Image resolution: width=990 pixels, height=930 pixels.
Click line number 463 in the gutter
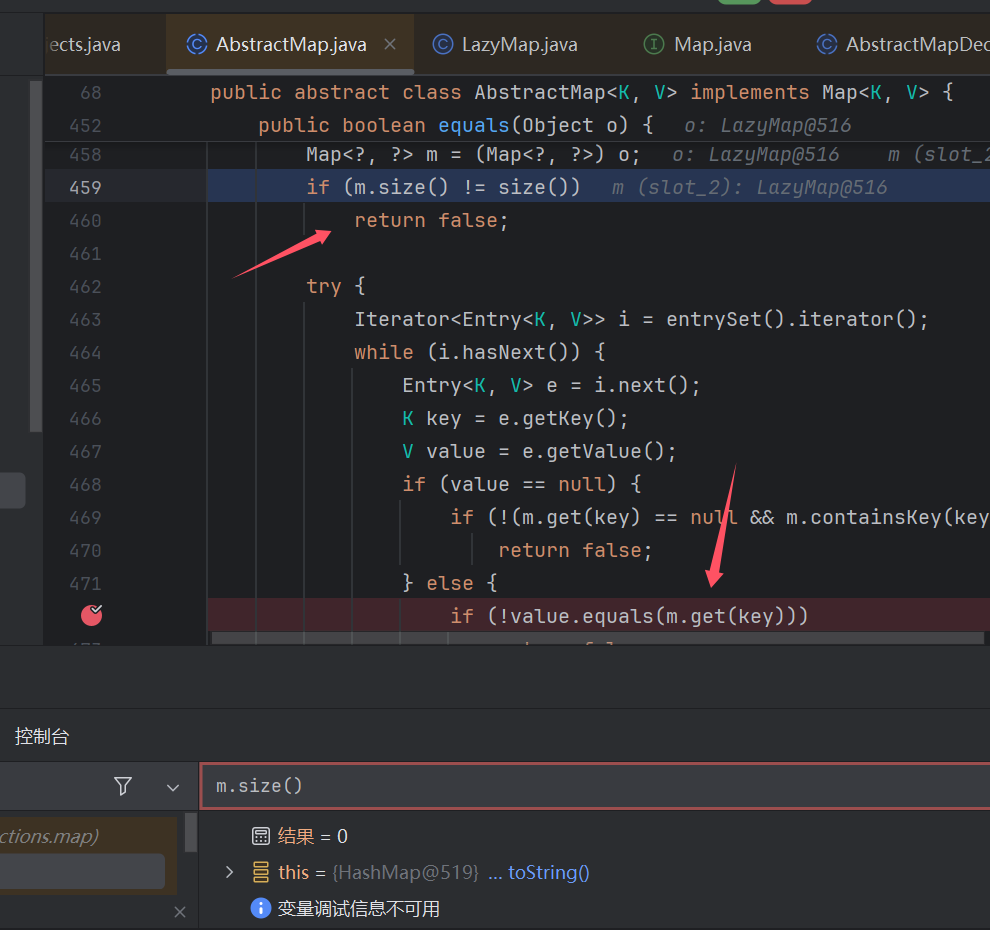point(85,320)
